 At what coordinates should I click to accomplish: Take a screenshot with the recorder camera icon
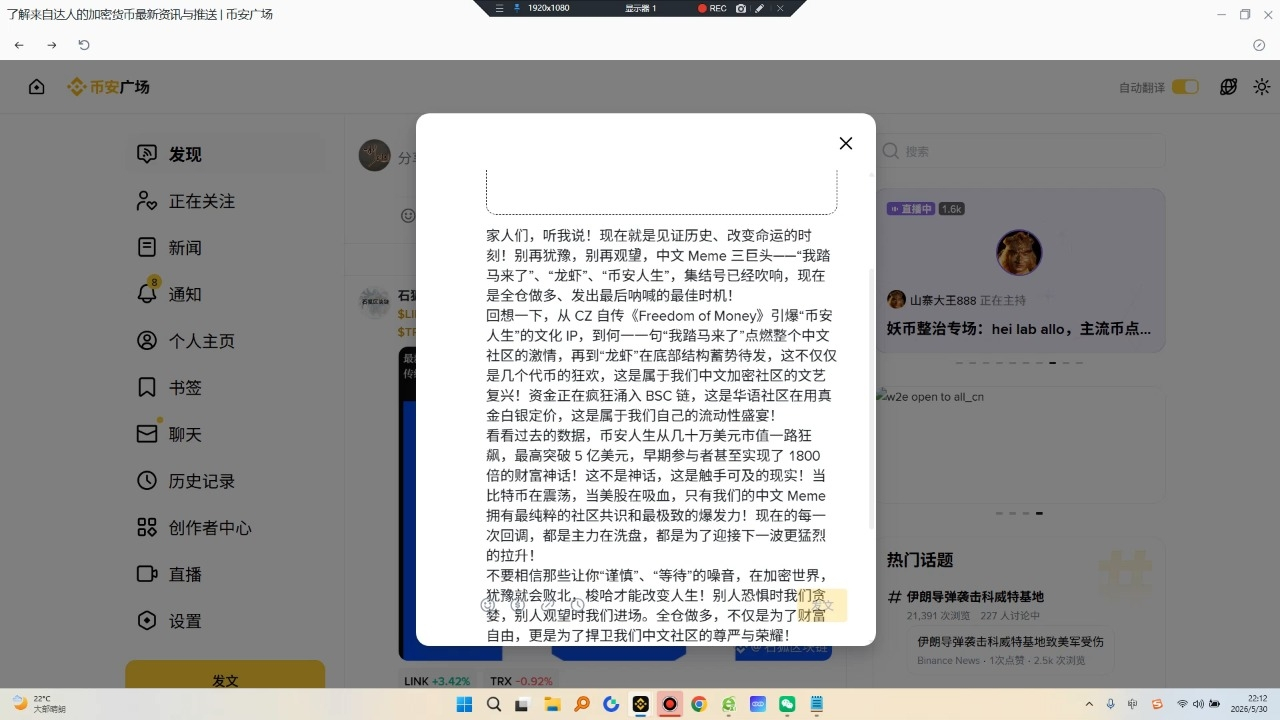741,8
